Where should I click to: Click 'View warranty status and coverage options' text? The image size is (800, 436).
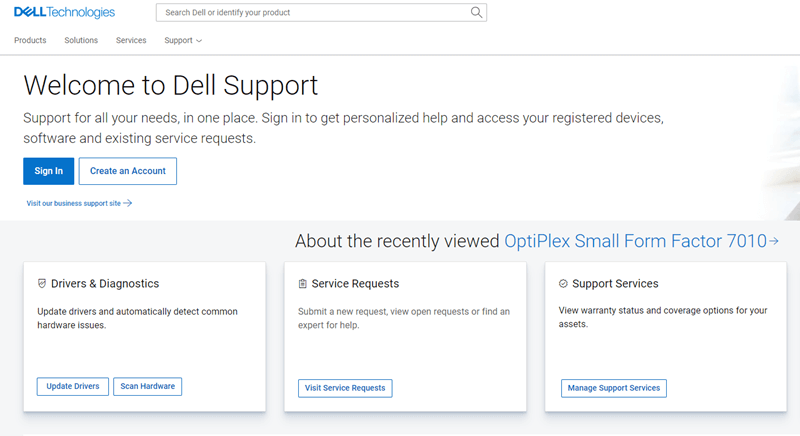[x=663, y=317]
